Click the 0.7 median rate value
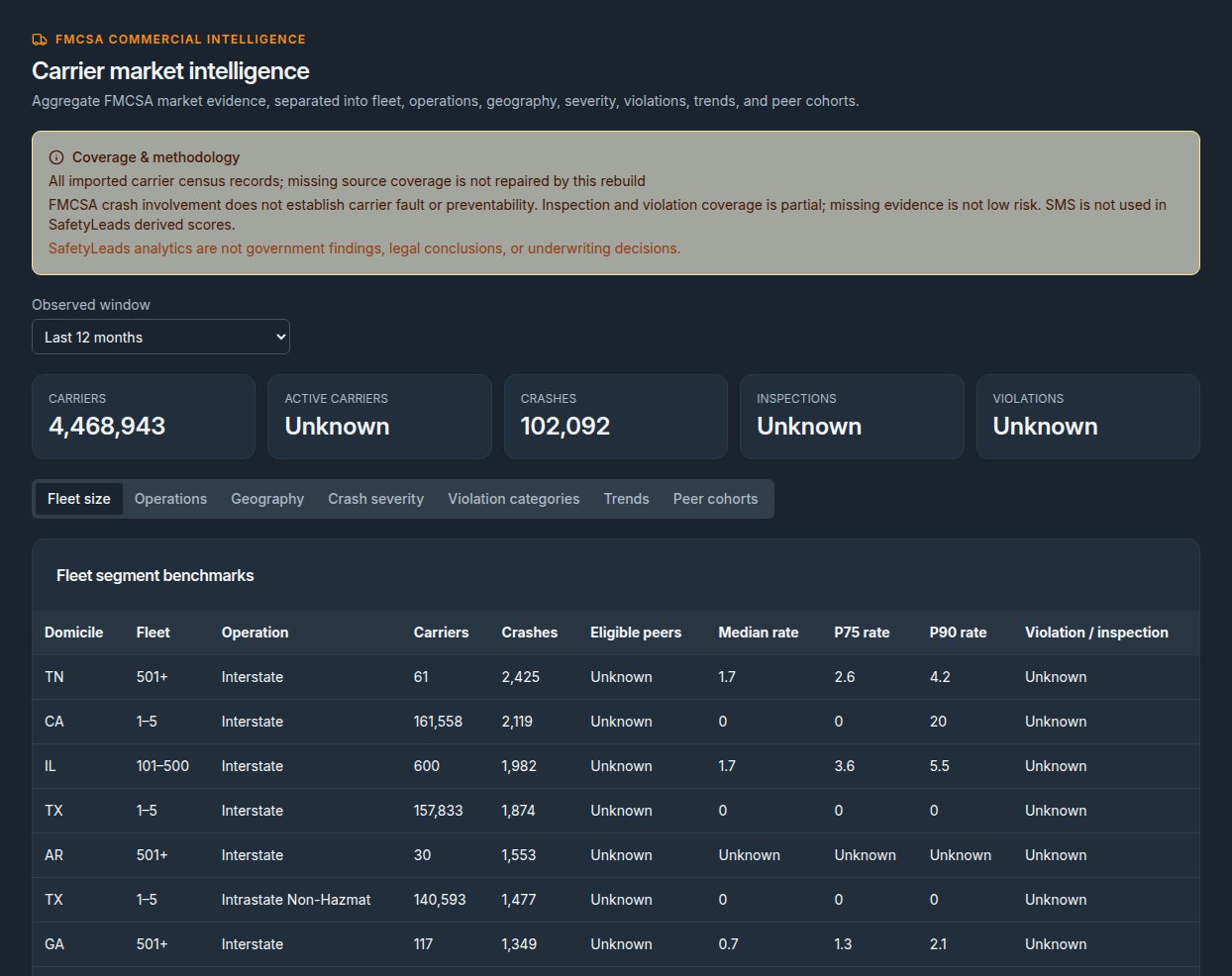 (729, 944)
